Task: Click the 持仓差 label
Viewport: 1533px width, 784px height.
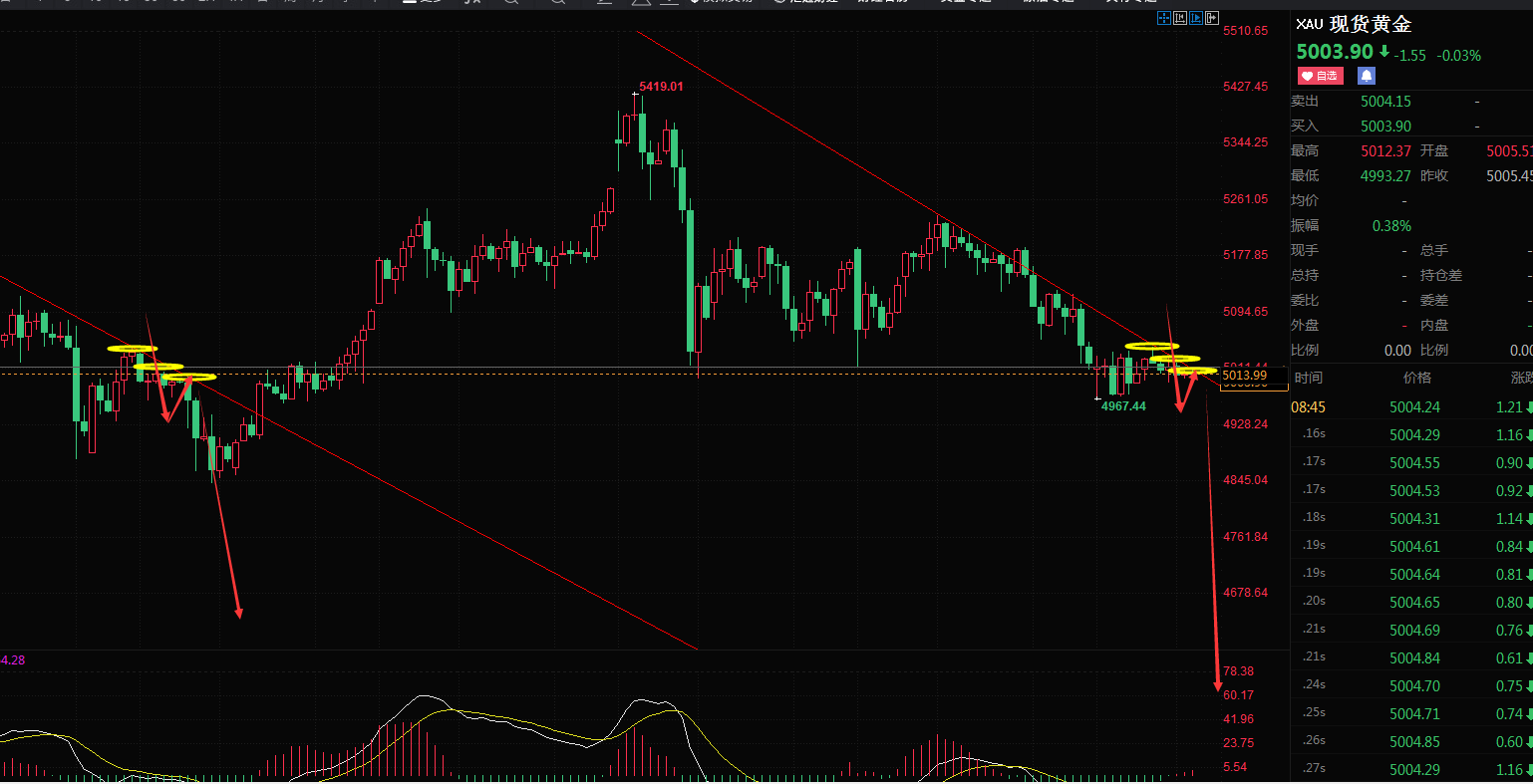Action: pyautogui.click(x=1441, y=276)
